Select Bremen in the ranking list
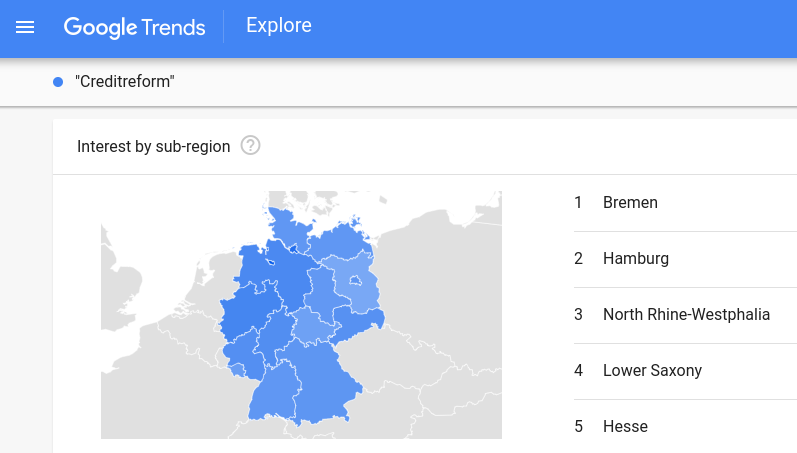 (x=630, y=203)
